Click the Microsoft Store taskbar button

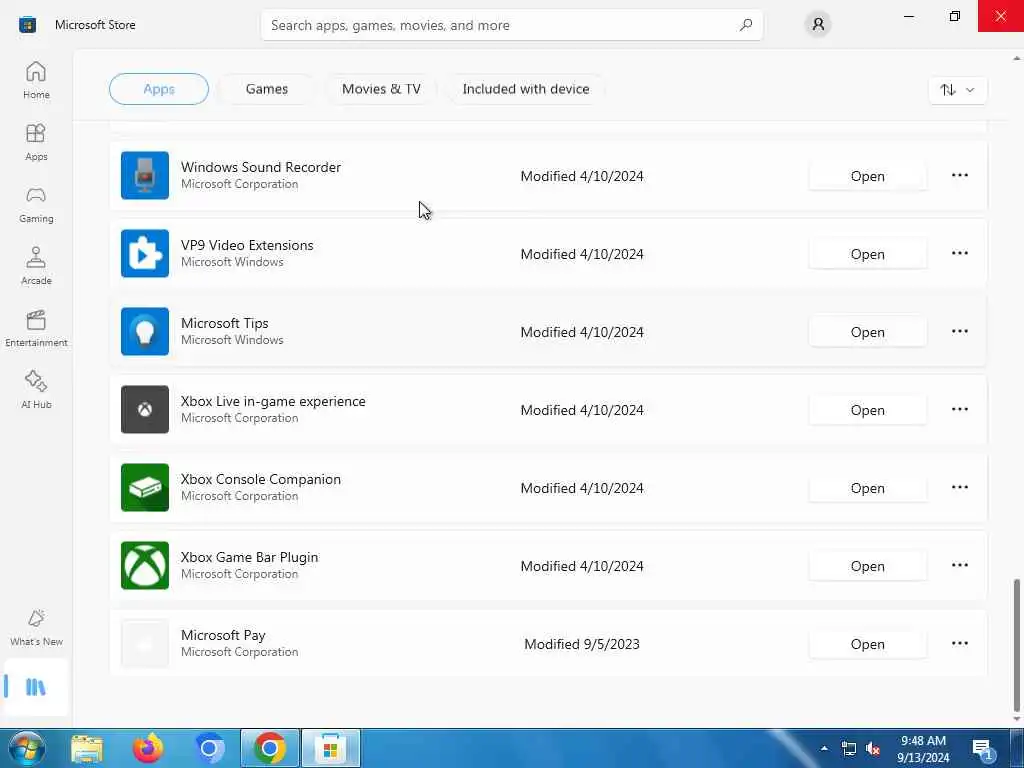330,748
